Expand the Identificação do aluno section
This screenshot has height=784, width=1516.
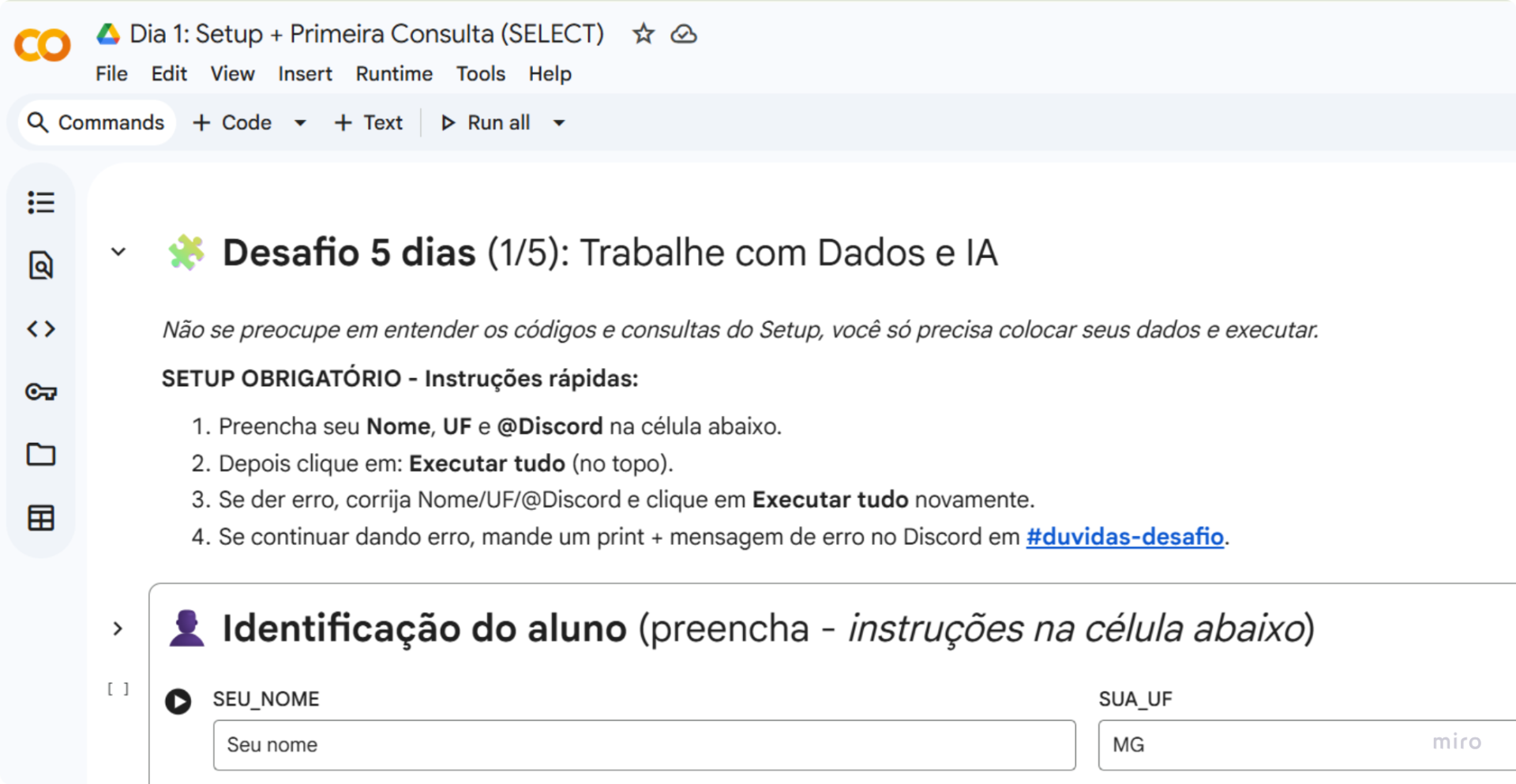118,629
